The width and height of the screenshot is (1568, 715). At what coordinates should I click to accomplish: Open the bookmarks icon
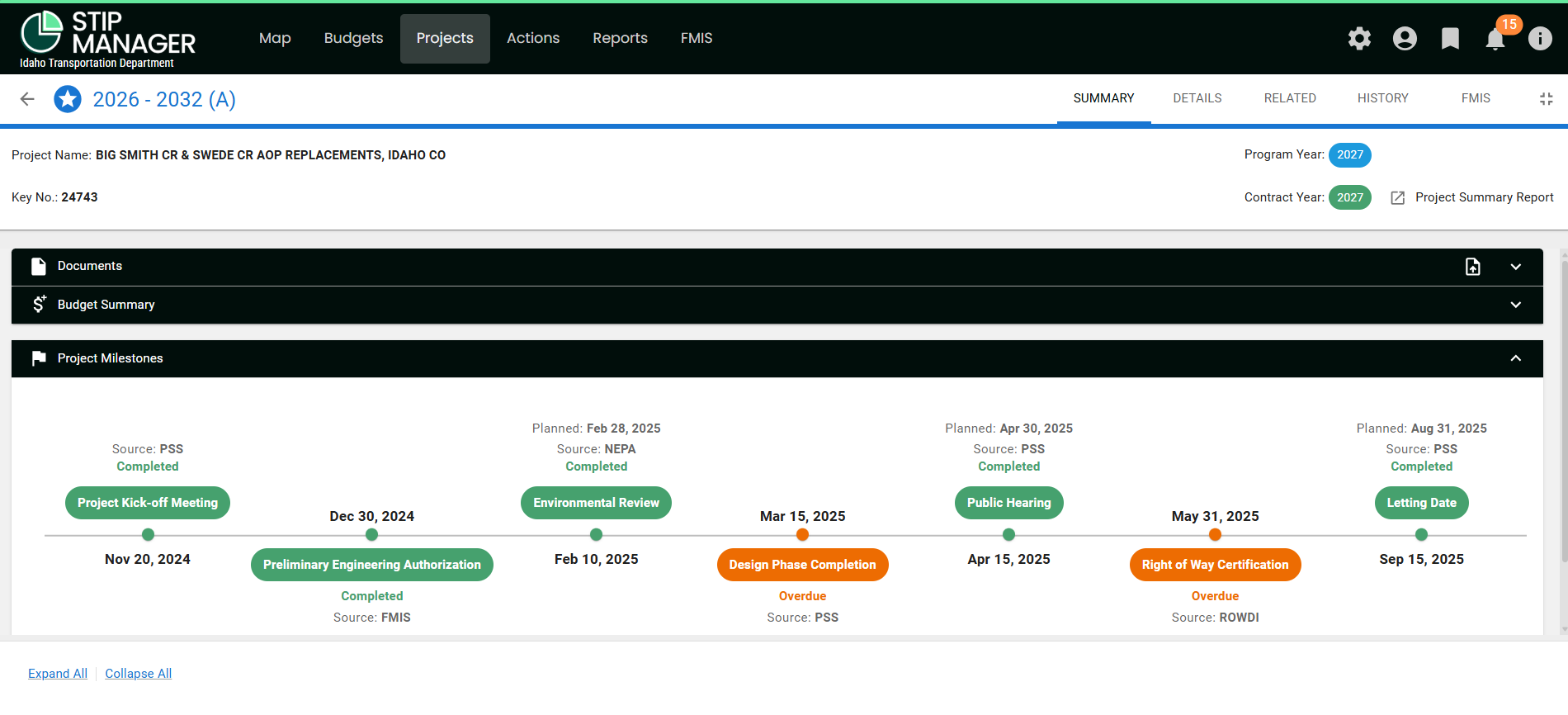1450,39
